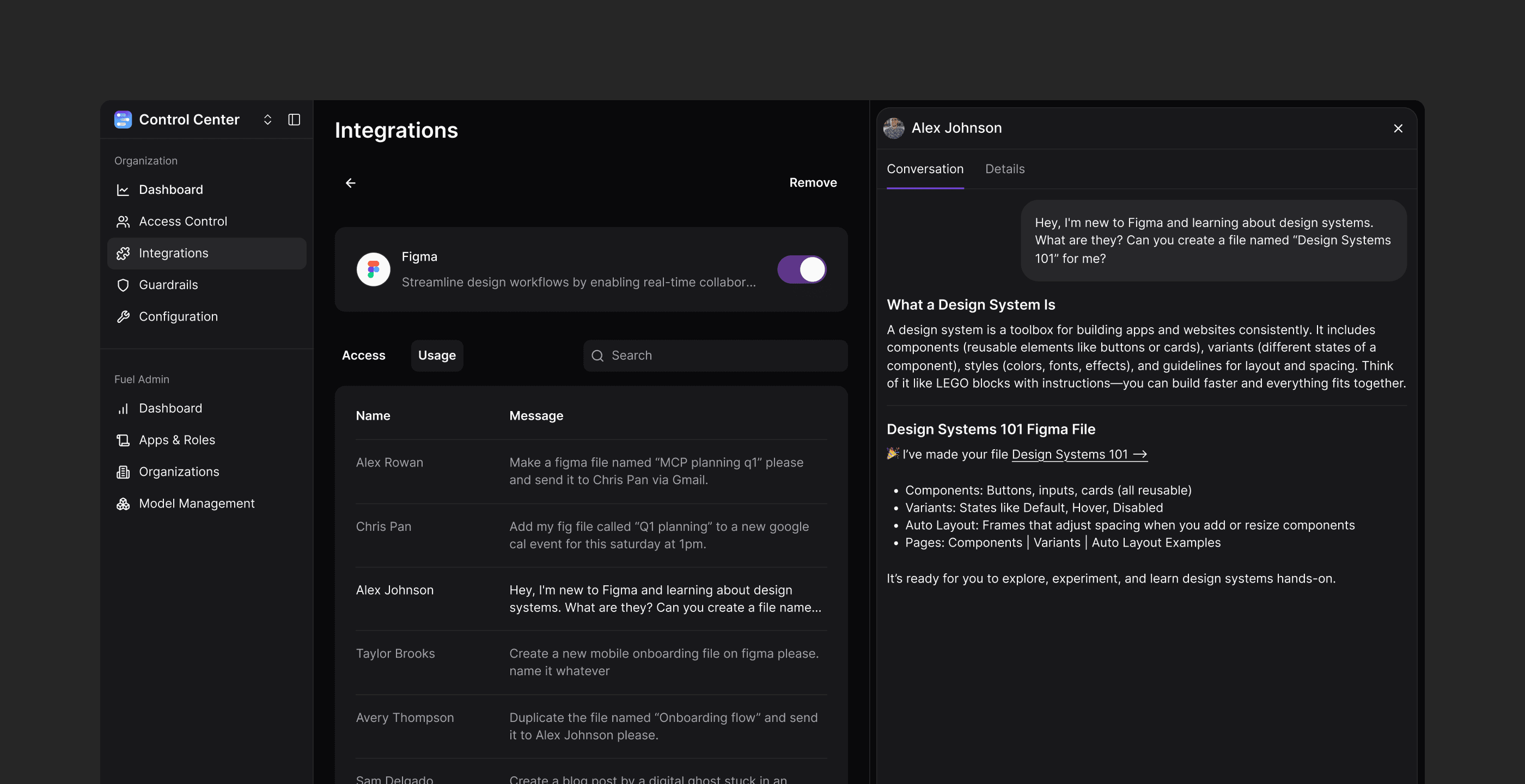Viewport: 1525px width, 784px height.
Task: Open the Design Systems 101 link
Action: (x=1078, y=455)
